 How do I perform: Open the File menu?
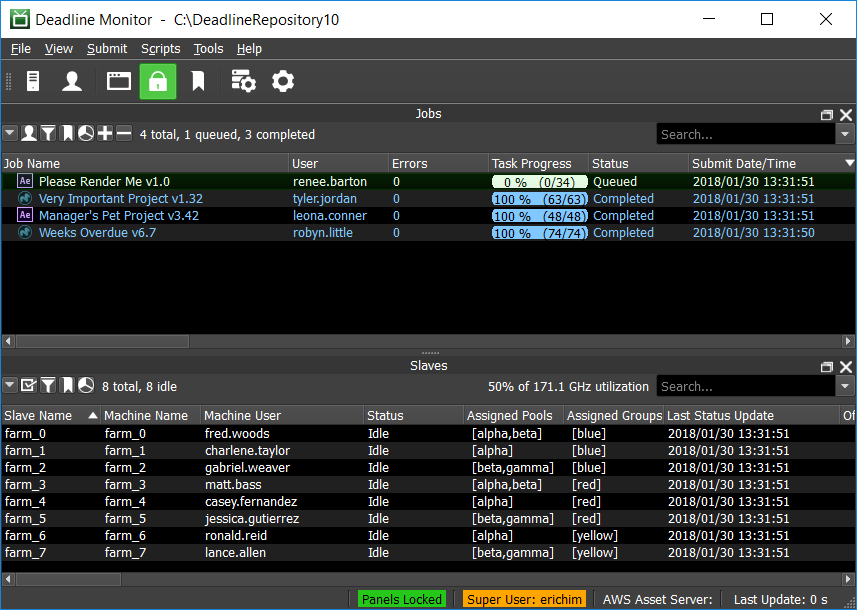point(21,49)
